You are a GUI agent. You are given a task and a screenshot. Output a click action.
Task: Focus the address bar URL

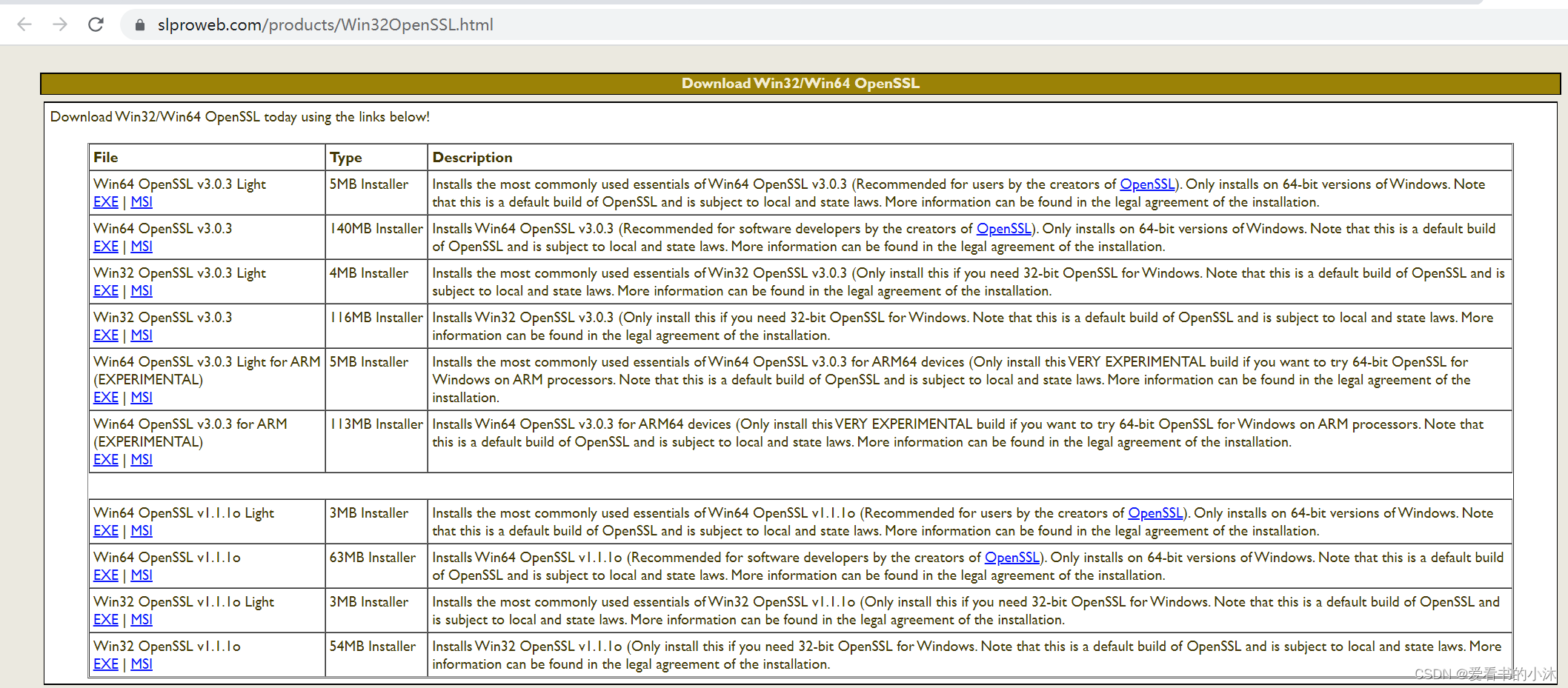pos(325,25)
